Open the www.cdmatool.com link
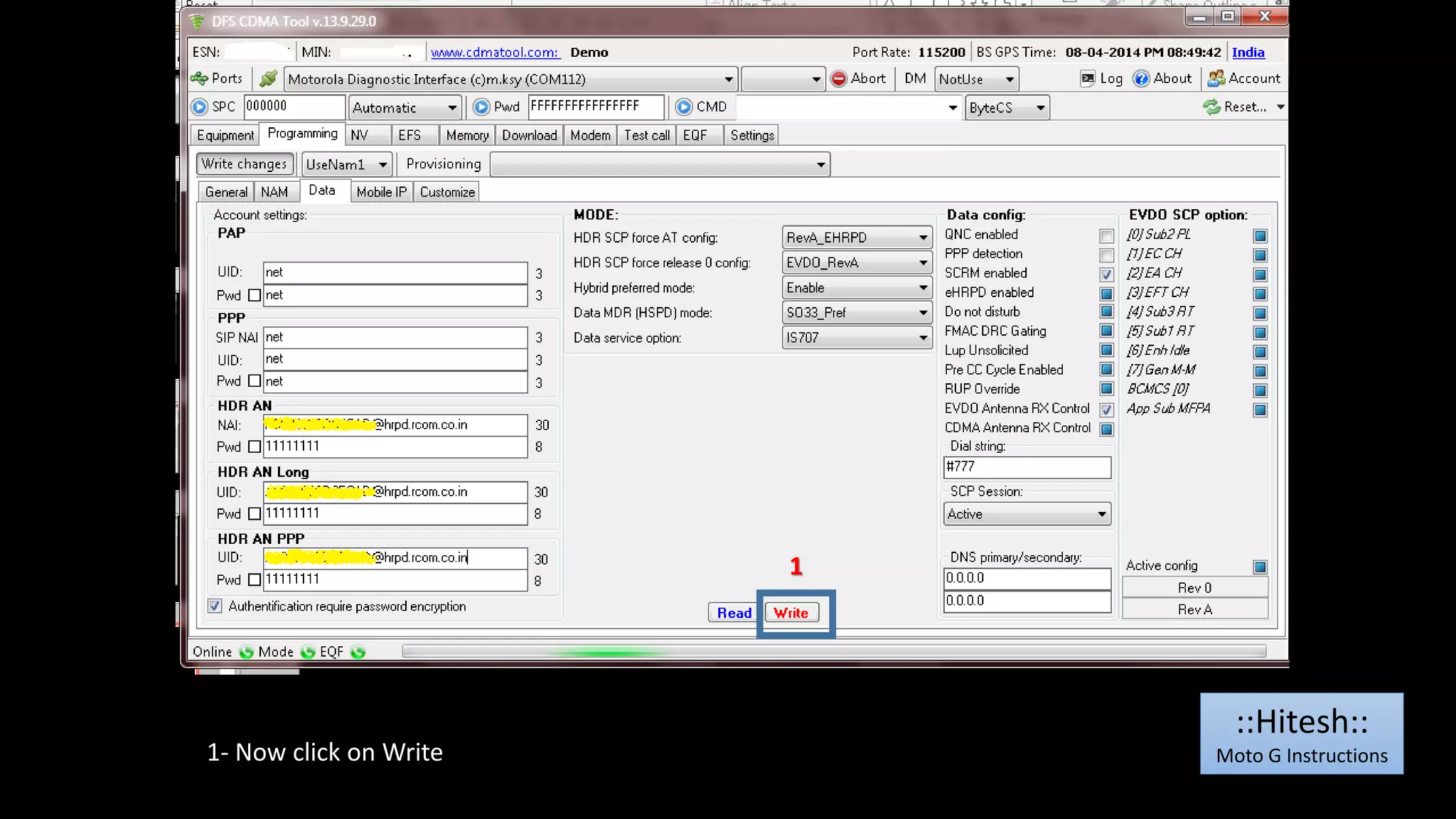The image size is (1456, 819). 495,53
